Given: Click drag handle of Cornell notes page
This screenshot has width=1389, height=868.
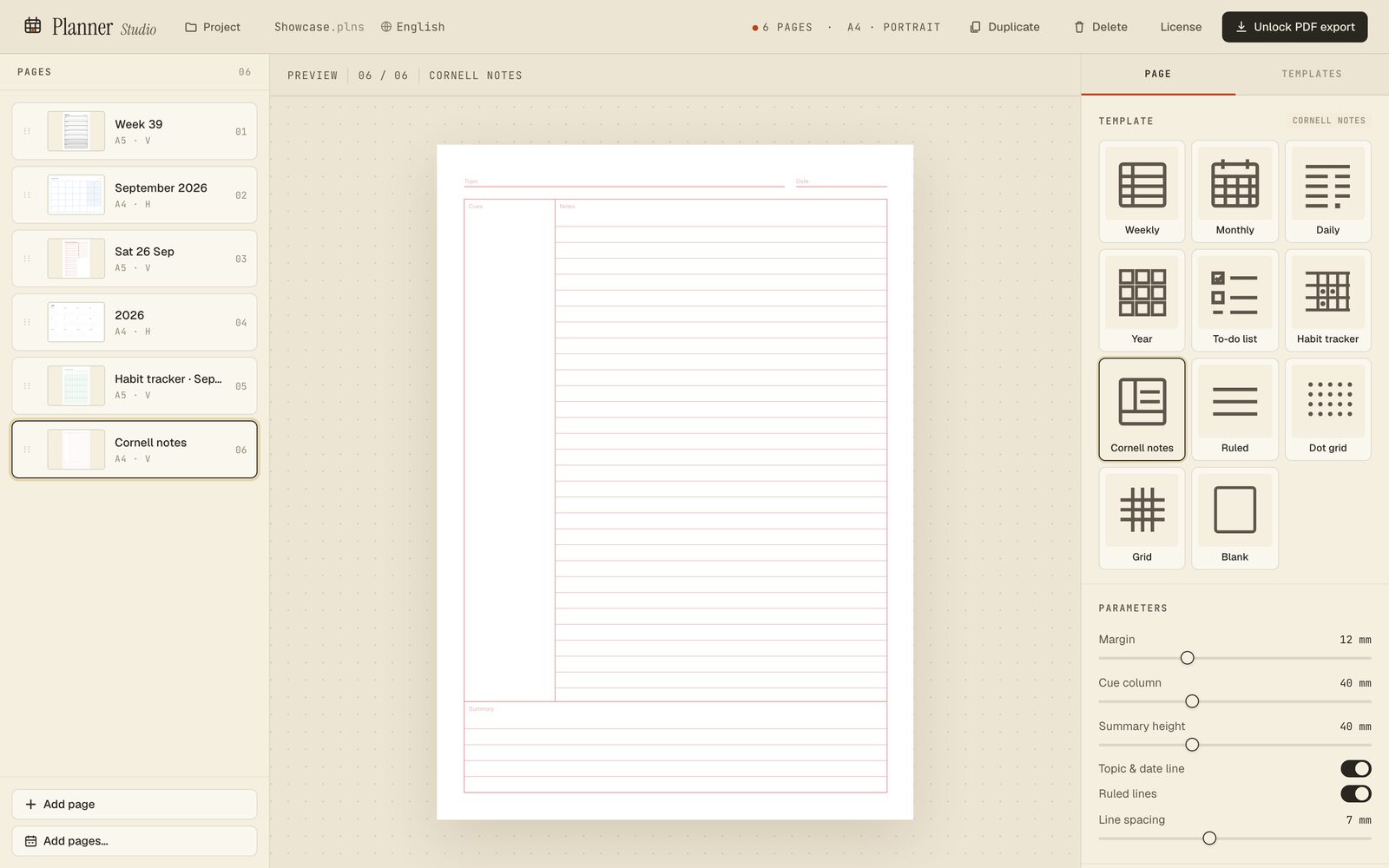Looking at the screenshot, I should click(x=27, y=450).
